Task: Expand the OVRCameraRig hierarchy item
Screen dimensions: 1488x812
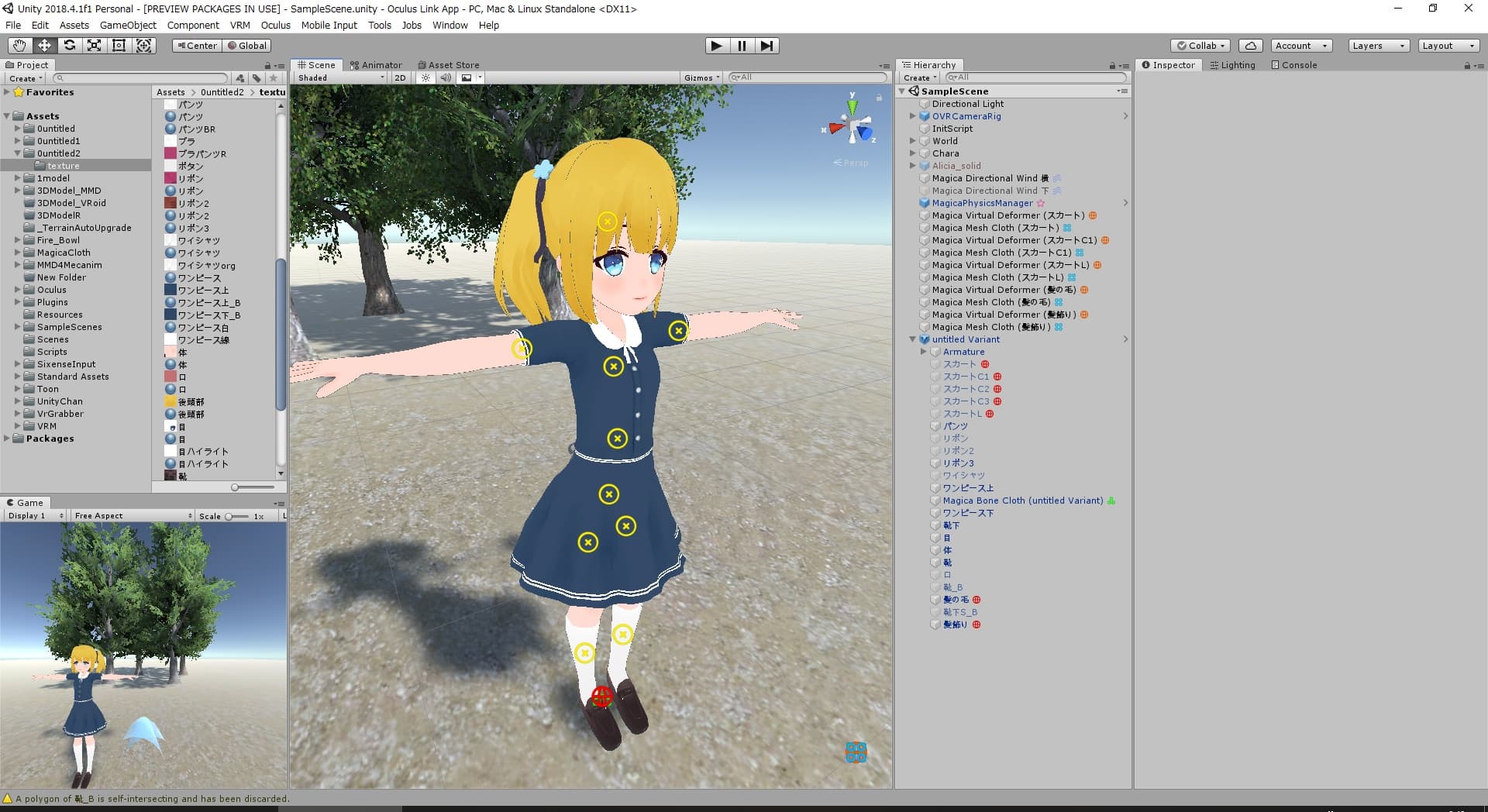Action: pyautogui.click(x=913, y=116)
